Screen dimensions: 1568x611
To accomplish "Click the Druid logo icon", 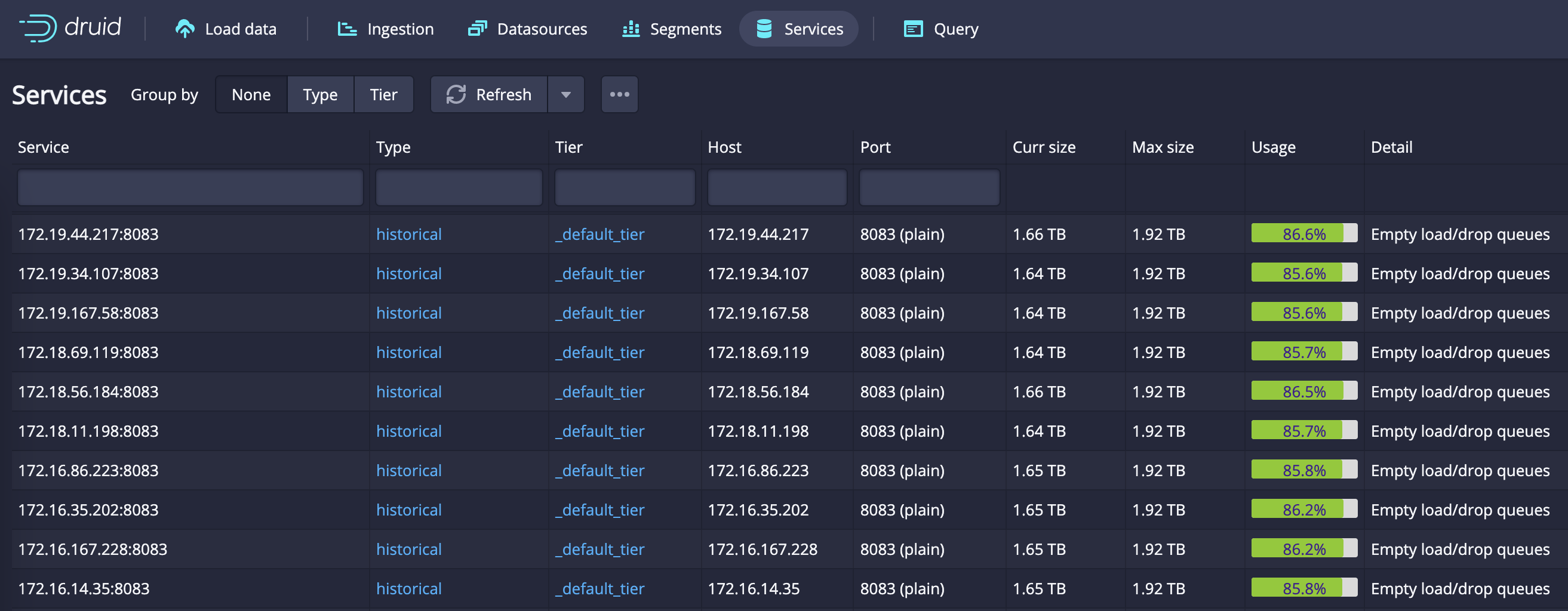I will pyautogui.click(x=38, y=28).
